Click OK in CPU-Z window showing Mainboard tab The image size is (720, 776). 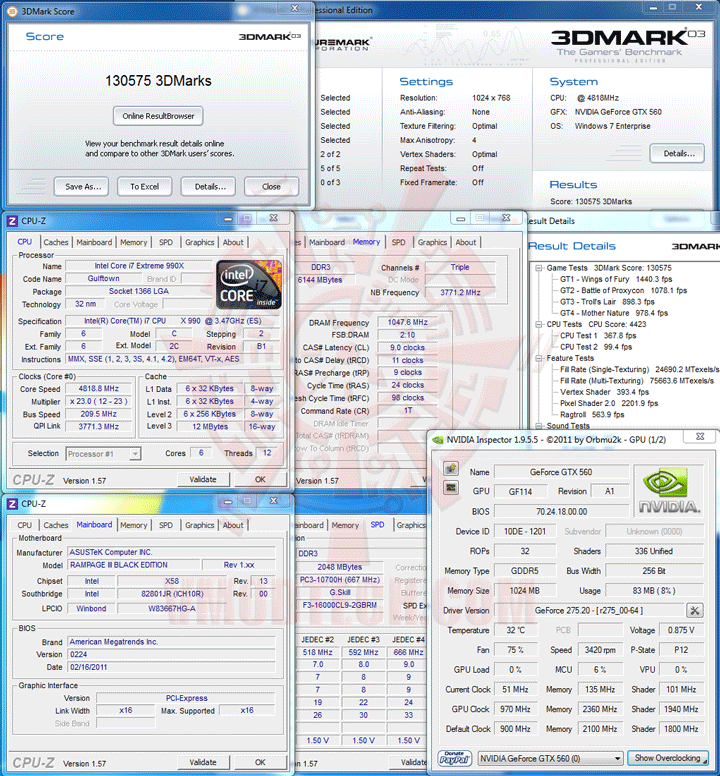(260, 762)
